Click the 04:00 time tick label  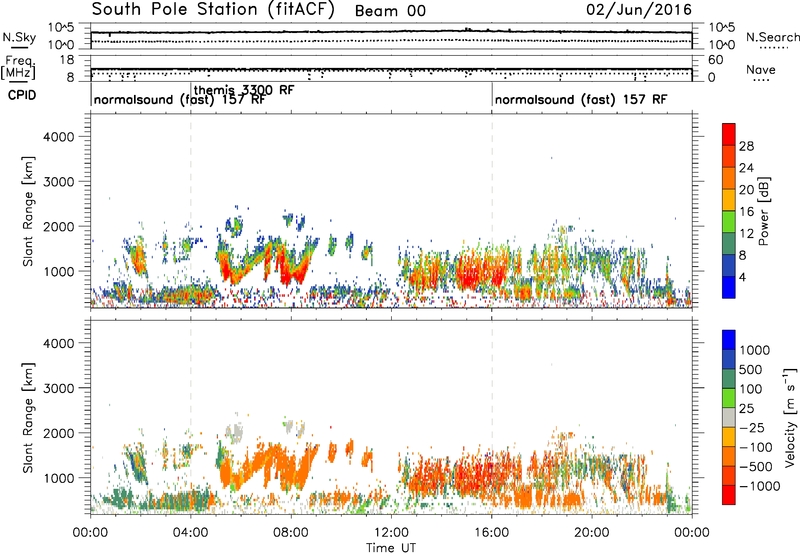click(x=190, y=533)
